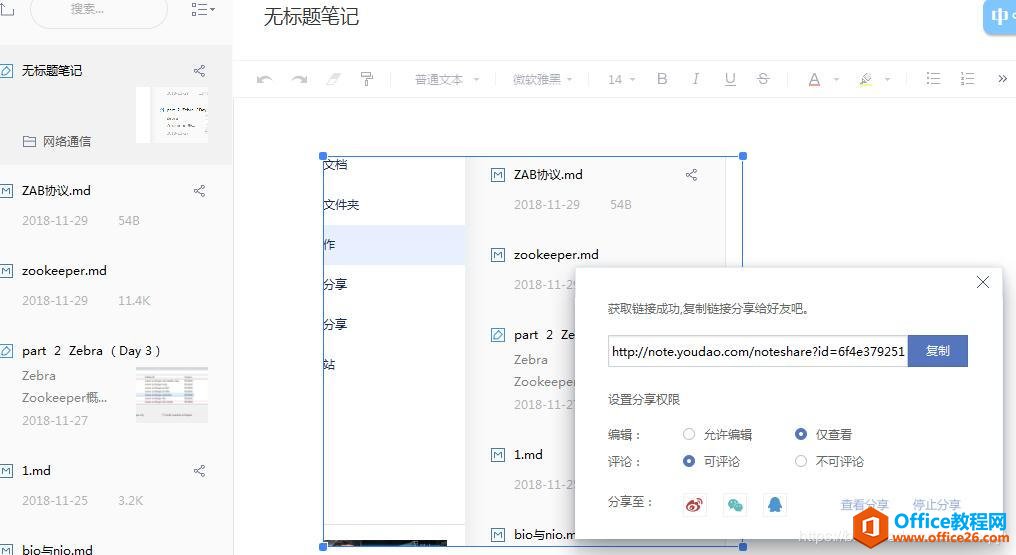
Task: Insert a bulleted list
Action: point(933,79)
